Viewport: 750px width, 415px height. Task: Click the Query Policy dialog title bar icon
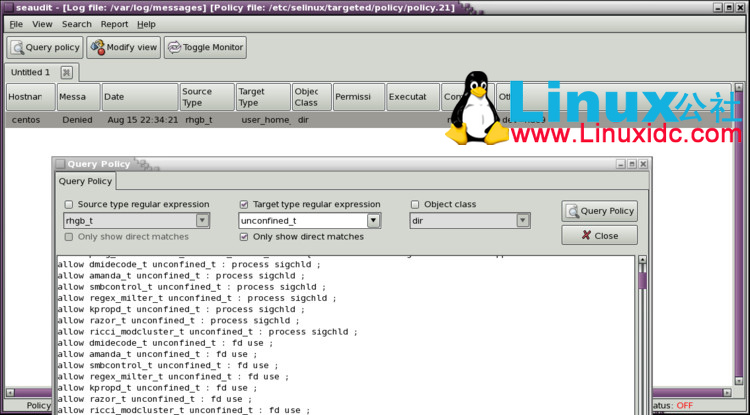pyautogui.click(x=60, y=164)
